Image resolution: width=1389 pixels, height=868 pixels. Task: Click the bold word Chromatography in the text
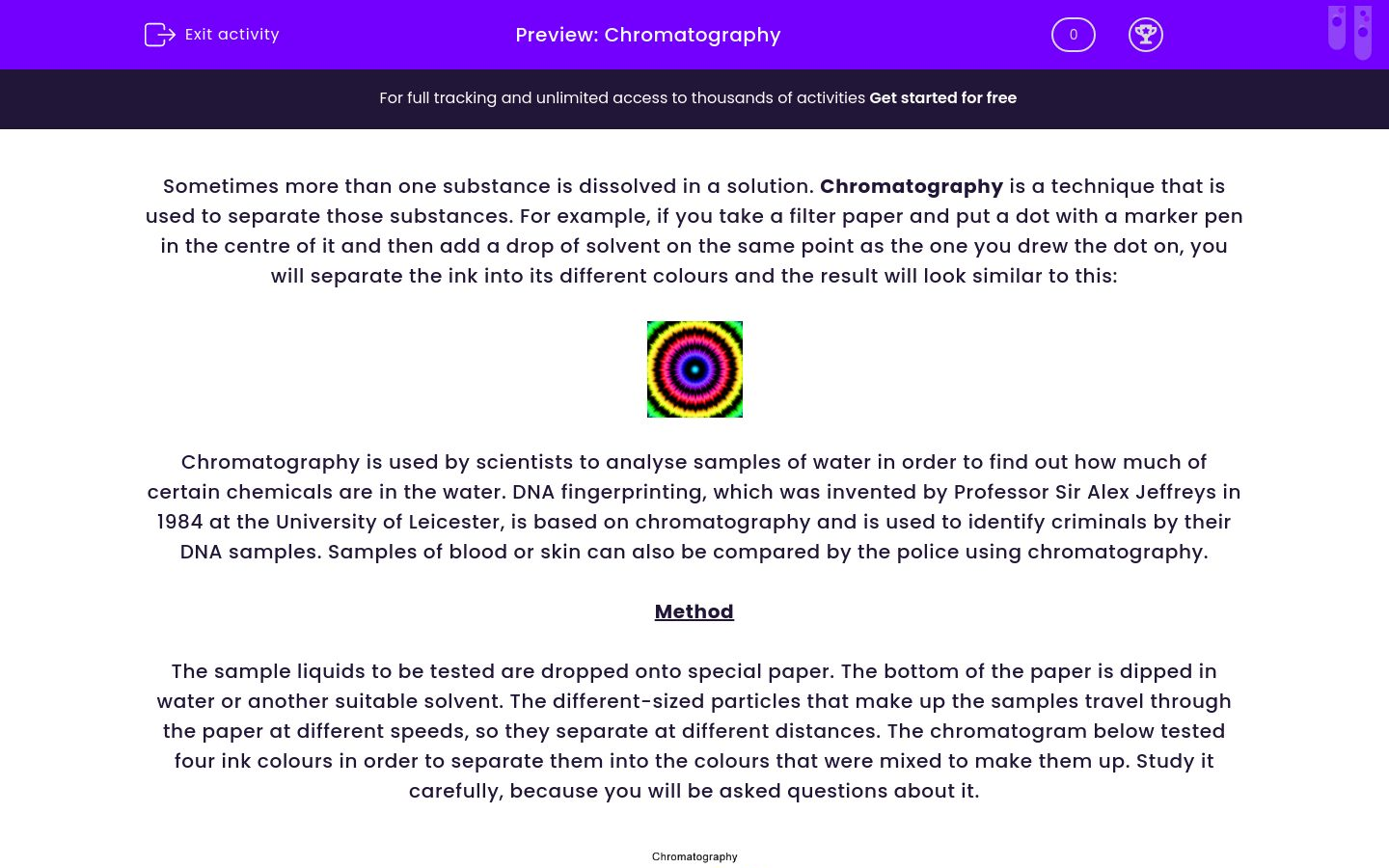pos(911,186)
